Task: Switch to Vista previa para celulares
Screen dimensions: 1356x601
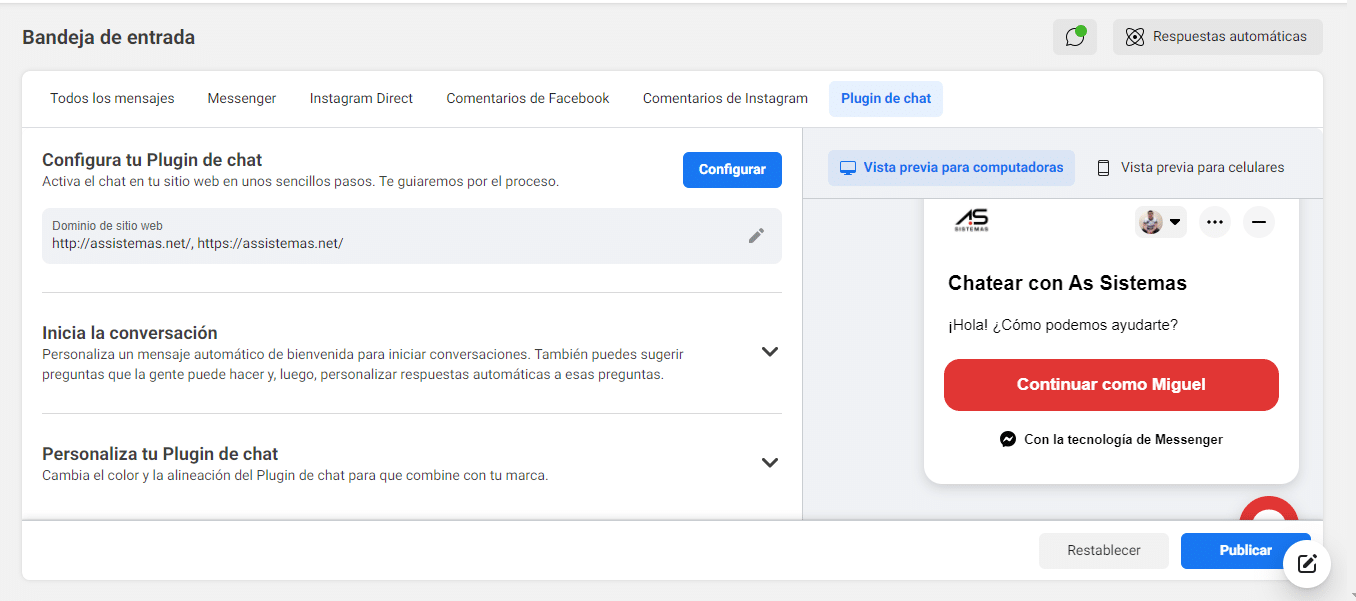Action: point(1190,168)
